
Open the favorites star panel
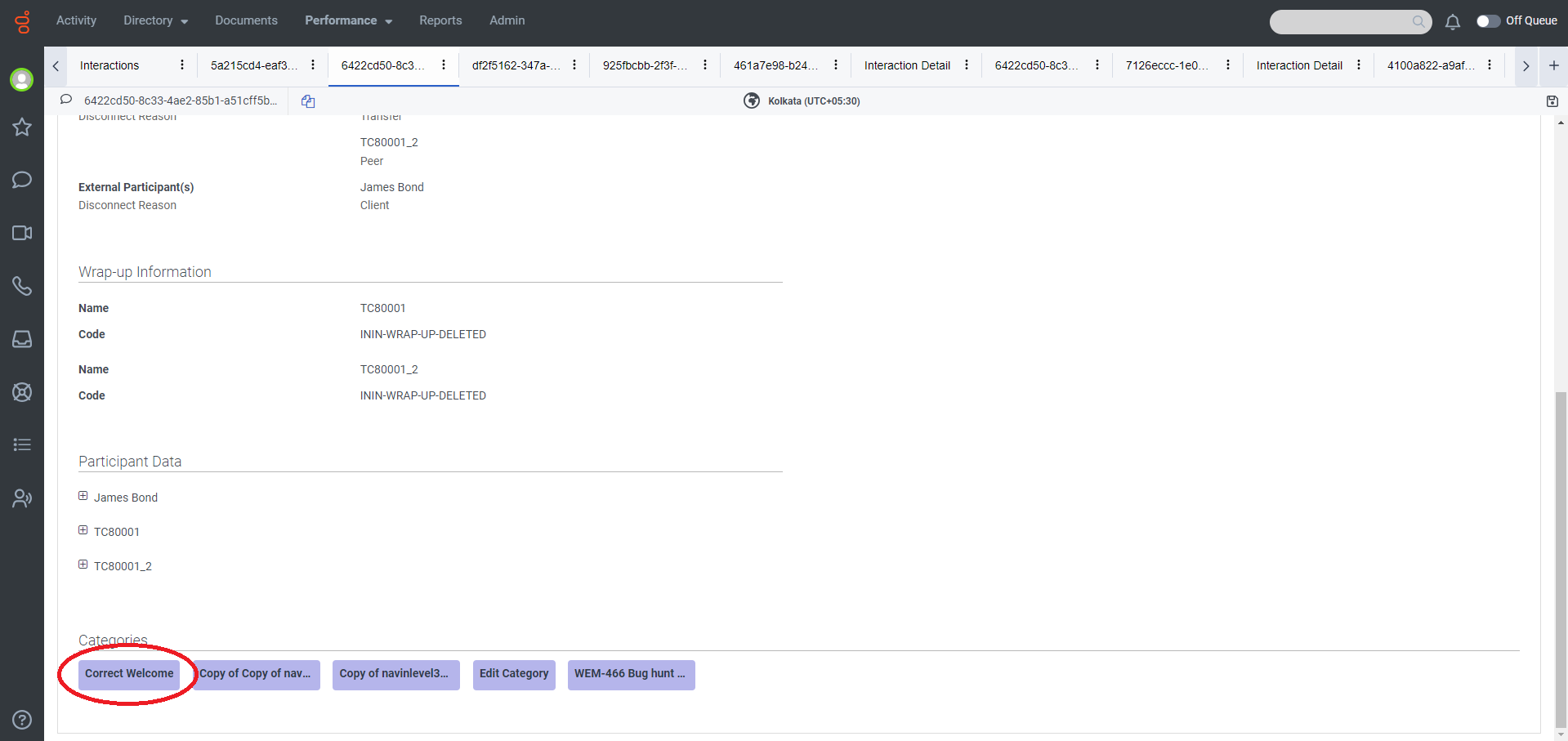click(x=22, y=127)
